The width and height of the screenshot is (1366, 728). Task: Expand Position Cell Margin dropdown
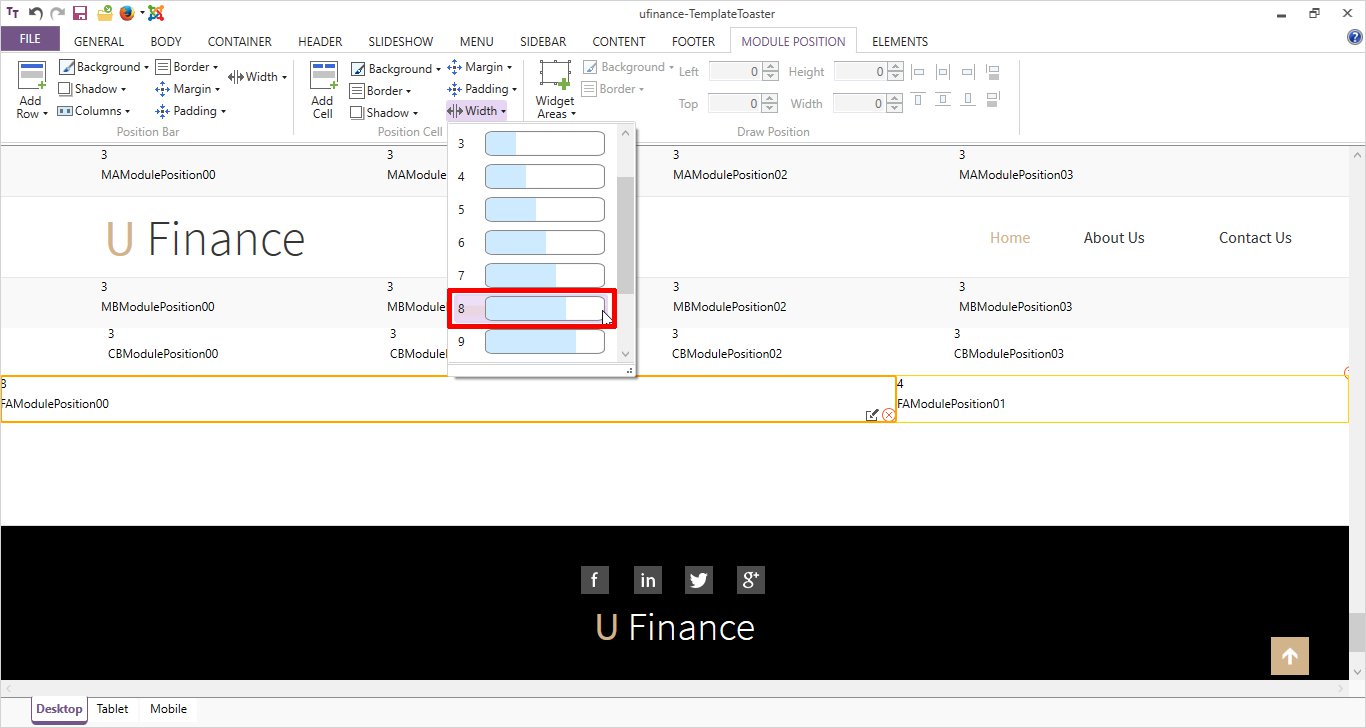point(478,67)
